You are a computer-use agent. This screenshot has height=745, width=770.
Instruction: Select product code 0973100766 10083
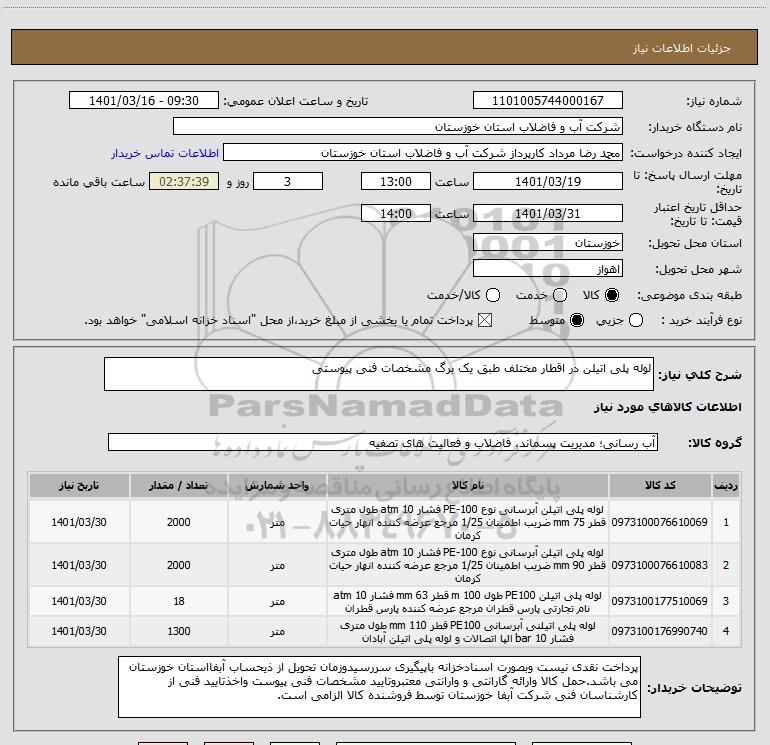(660, 565)
